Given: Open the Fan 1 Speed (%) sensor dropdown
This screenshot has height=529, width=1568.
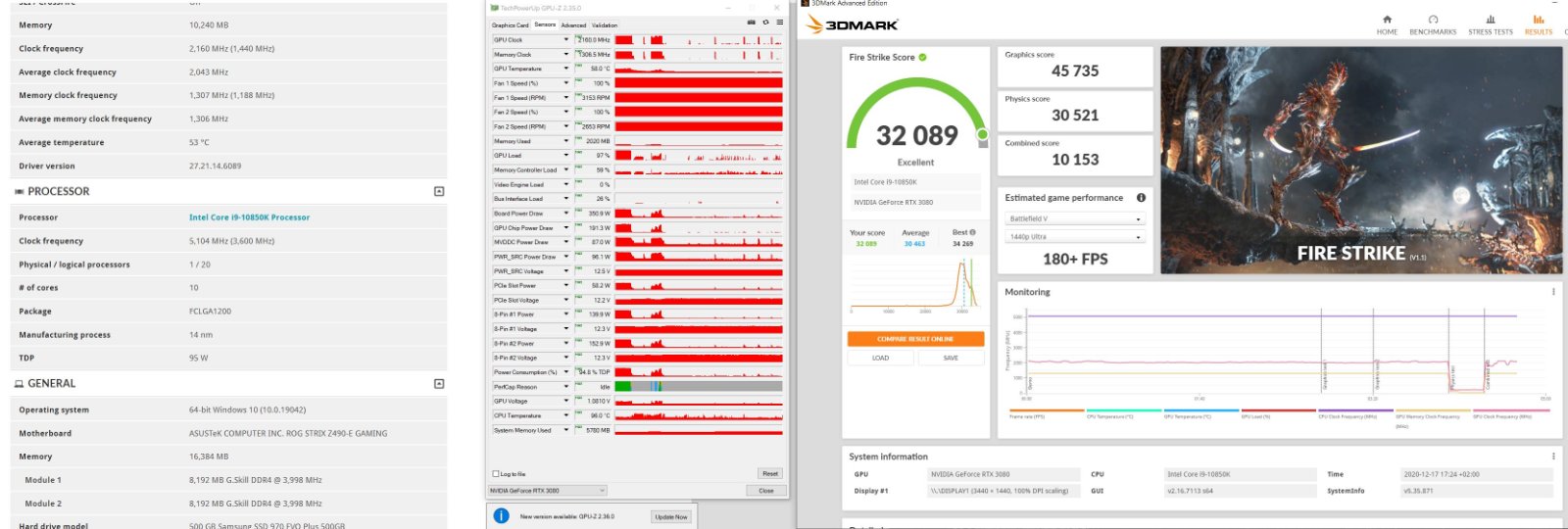Looking at the screenshot, I should (x=566, y=83).
